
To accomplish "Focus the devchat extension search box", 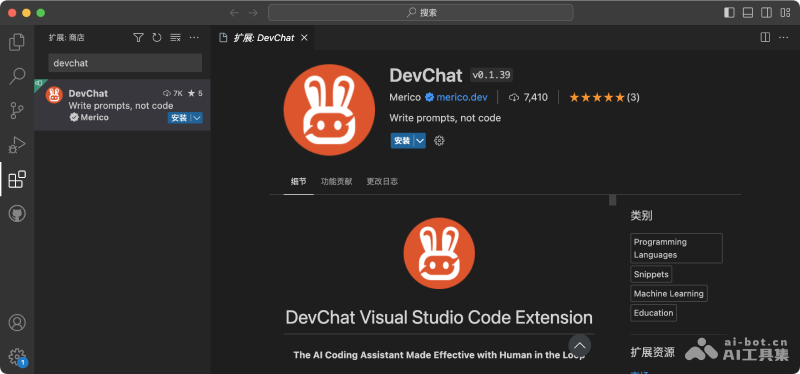I will click(x=125, y=63).
